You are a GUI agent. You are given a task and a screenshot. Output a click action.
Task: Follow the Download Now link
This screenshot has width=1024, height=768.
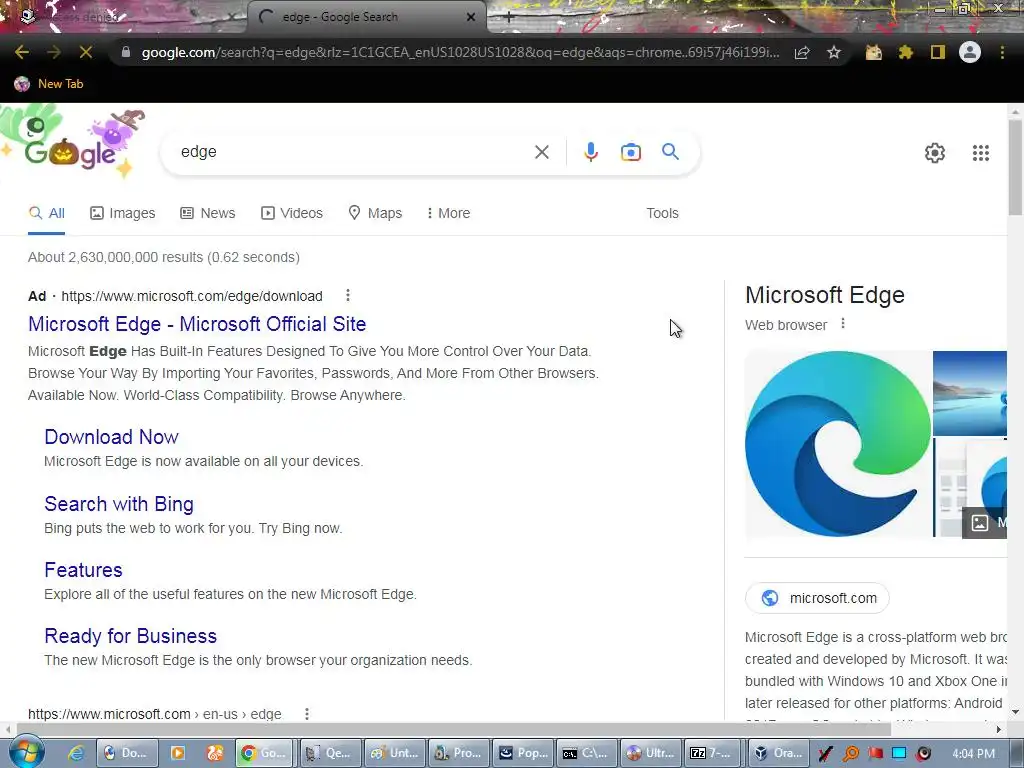click(x=112, y=437)
